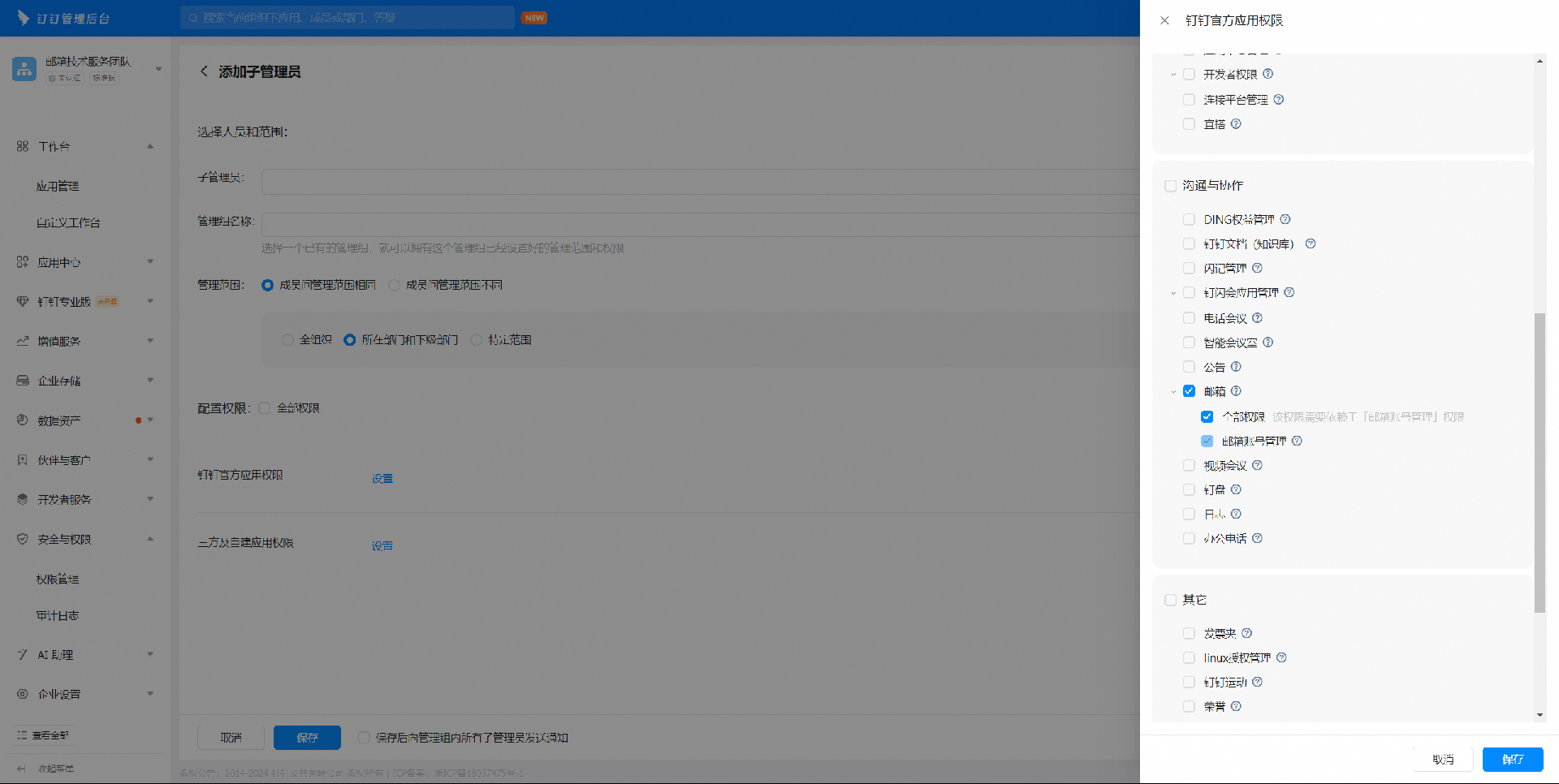The image size is (1559, 784).
Task: Click 保存 in the 钉钉官方应用权限 drawer
Action: click(x=1513, y=759)
